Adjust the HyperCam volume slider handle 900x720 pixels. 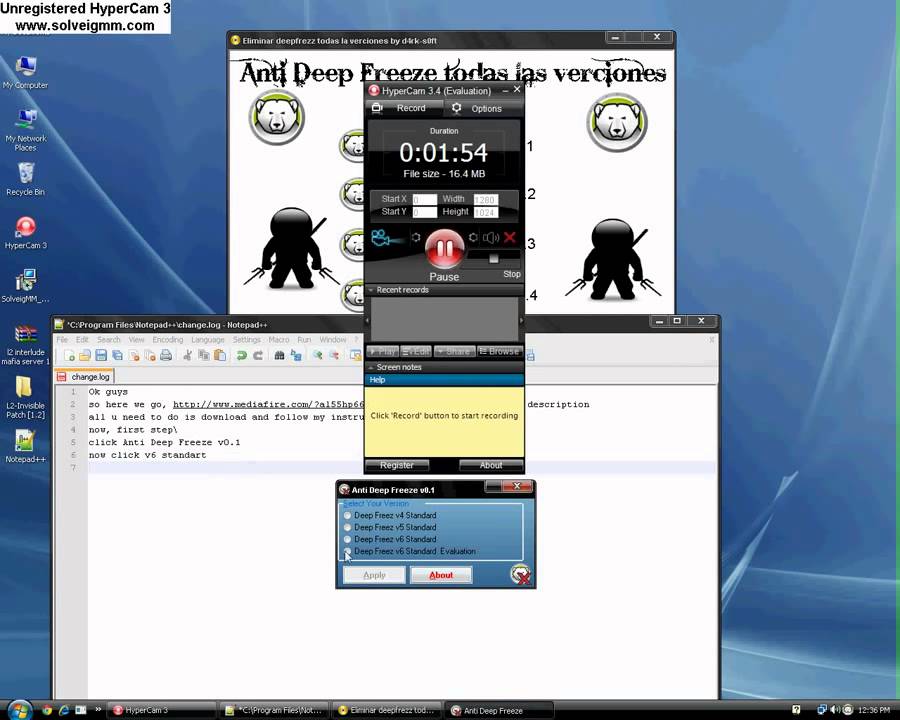pyautogui.click(x=494, y=258)
